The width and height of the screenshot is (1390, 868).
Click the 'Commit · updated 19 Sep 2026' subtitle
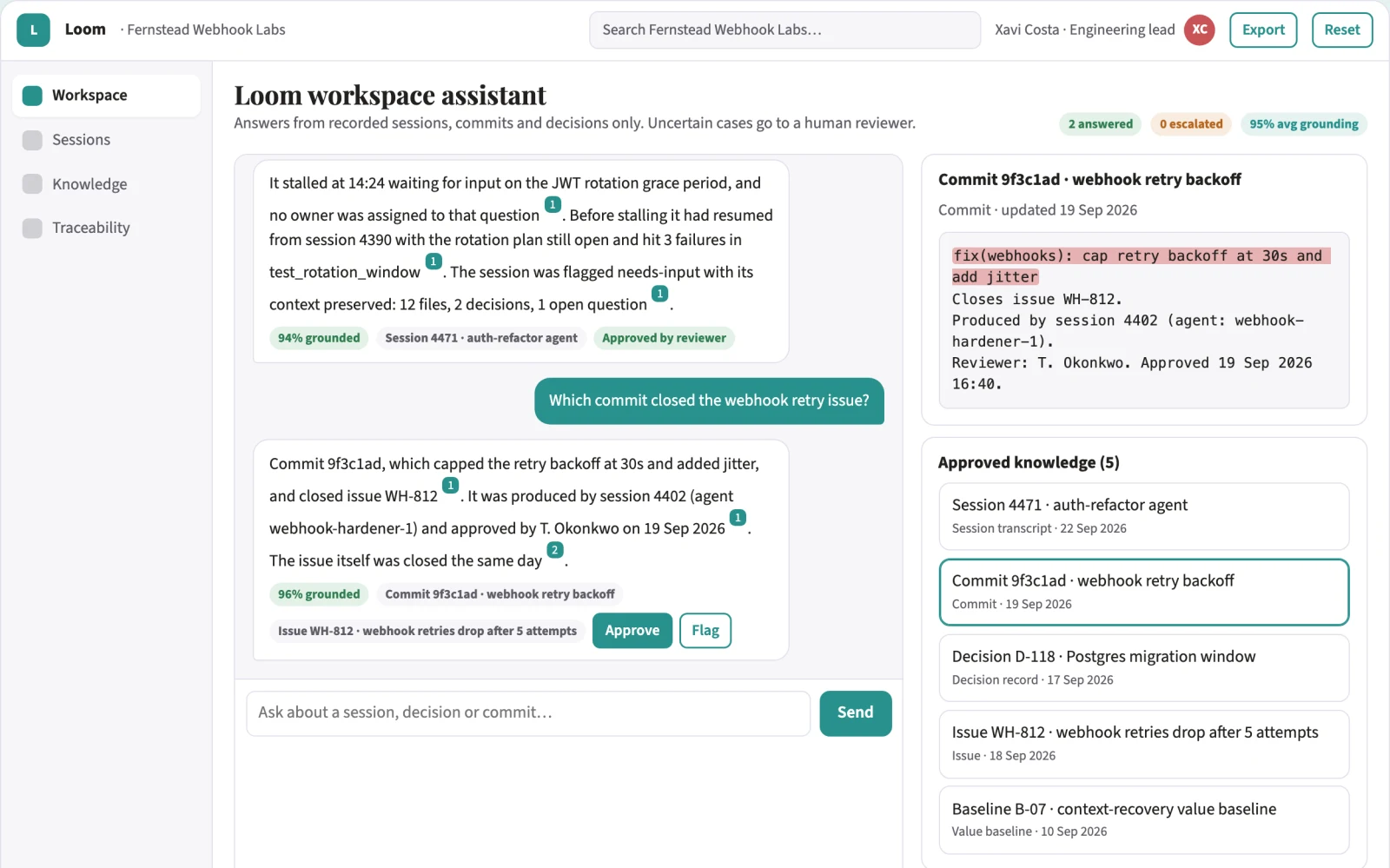(1037, 210)
